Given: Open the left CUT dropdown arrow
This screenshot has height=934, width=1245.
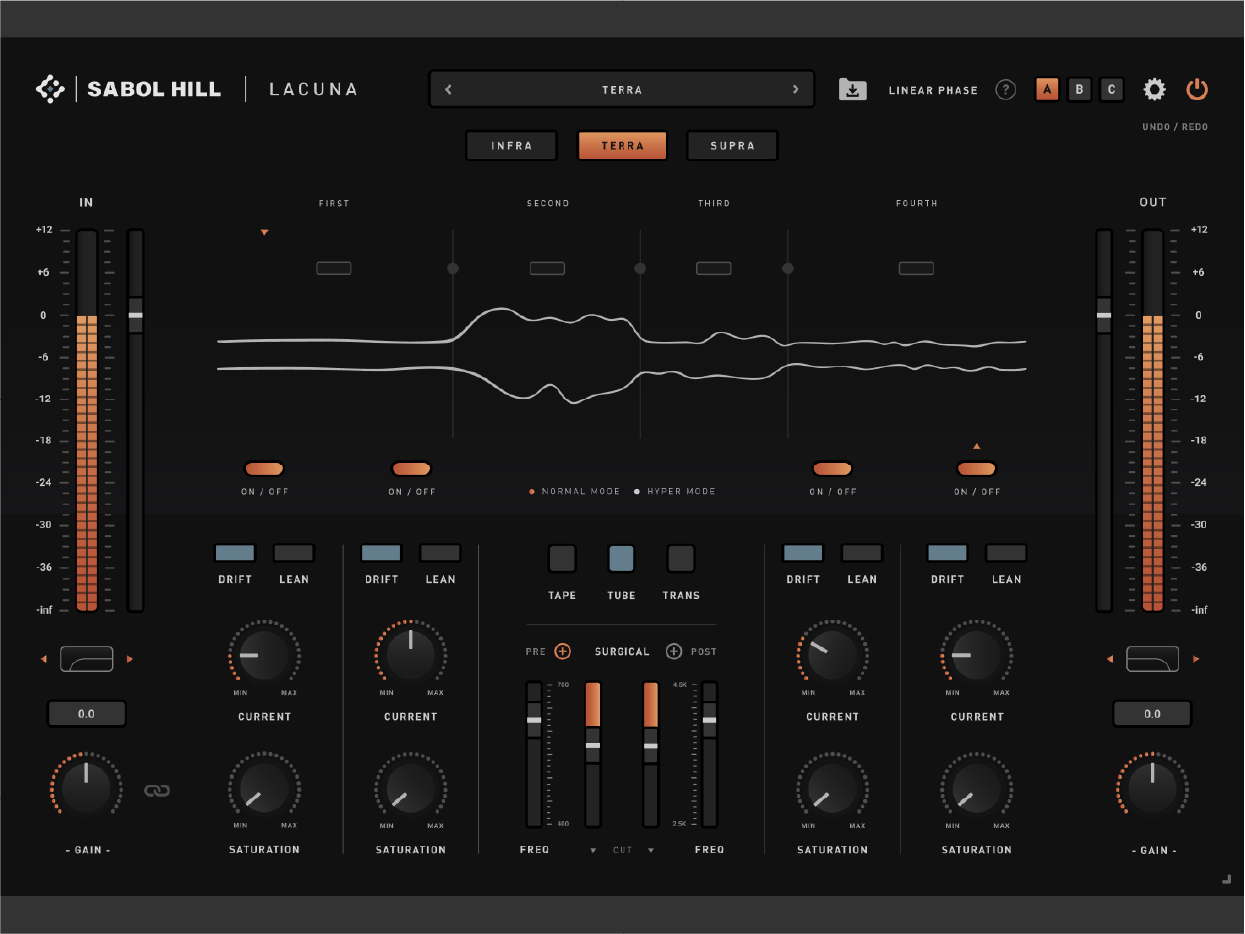Looking at the screenshot, I should [x=593, y=851].
